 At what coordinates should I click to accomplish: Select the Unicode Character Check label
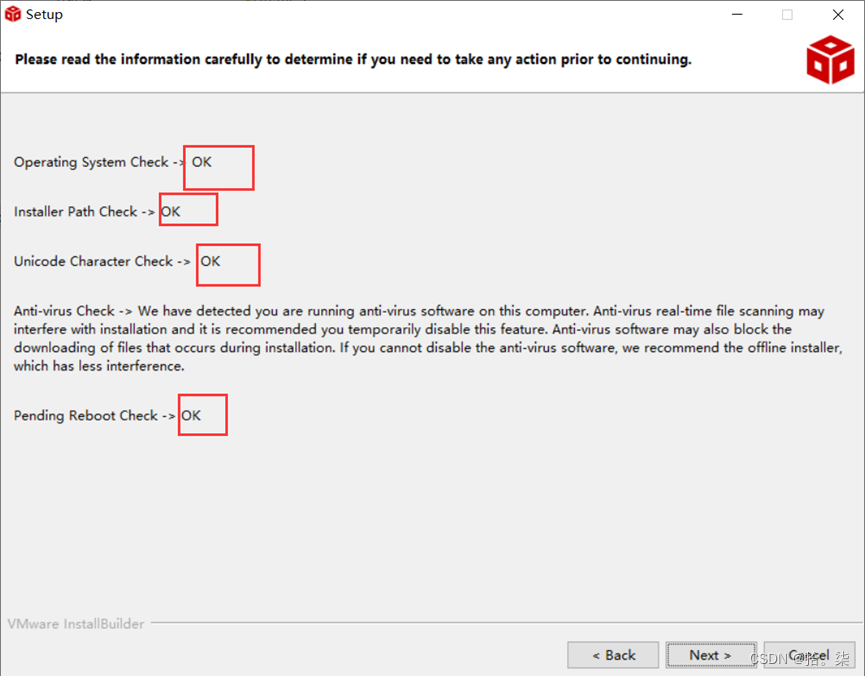coord(93,262)
